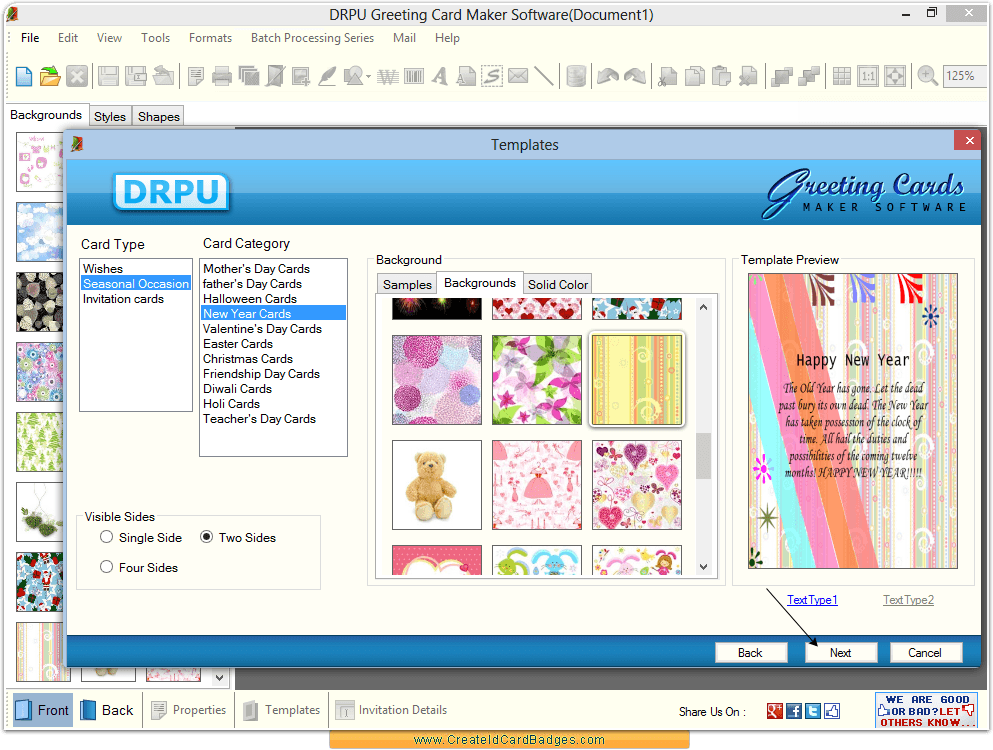
Task: Open the Batch Processing Series menu
Action: (x=312, y=38)
